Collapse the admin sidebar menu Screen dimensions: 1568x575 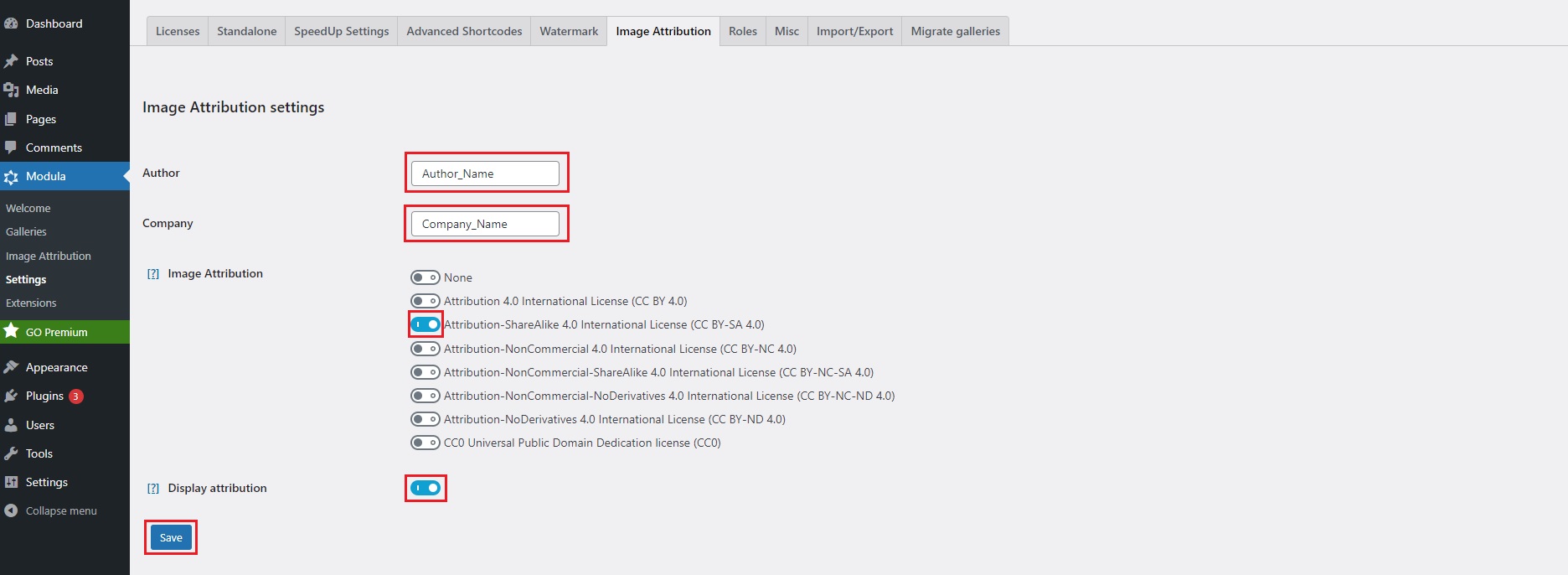coord(50,510)
